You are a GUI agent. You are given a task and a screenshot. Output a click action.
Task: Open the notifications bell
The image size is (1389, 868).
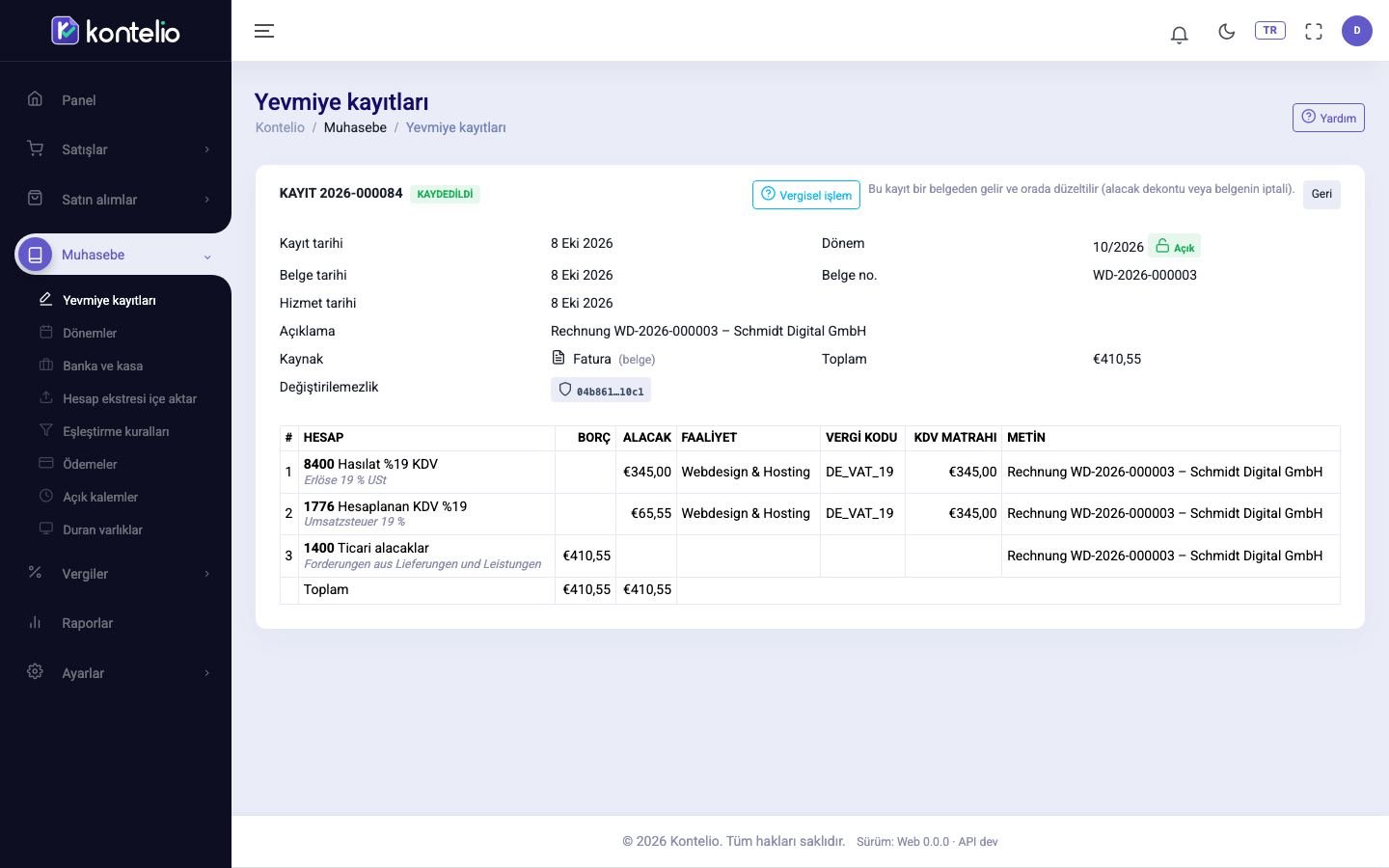pyautogui.click(x=1179, y=34)
